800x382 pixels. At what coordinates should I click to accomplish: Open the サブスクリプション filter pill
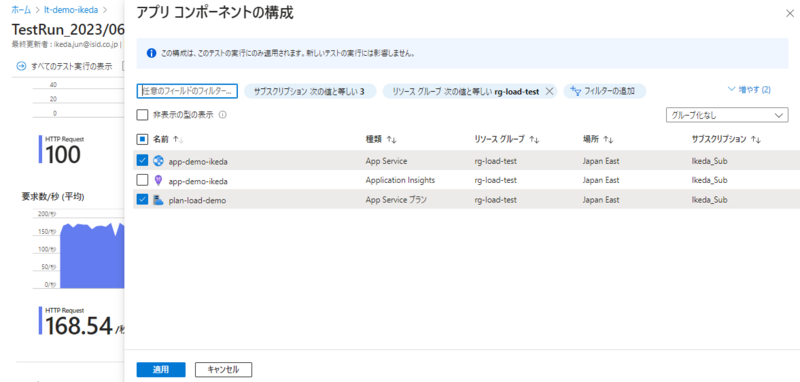click(310, 91)
